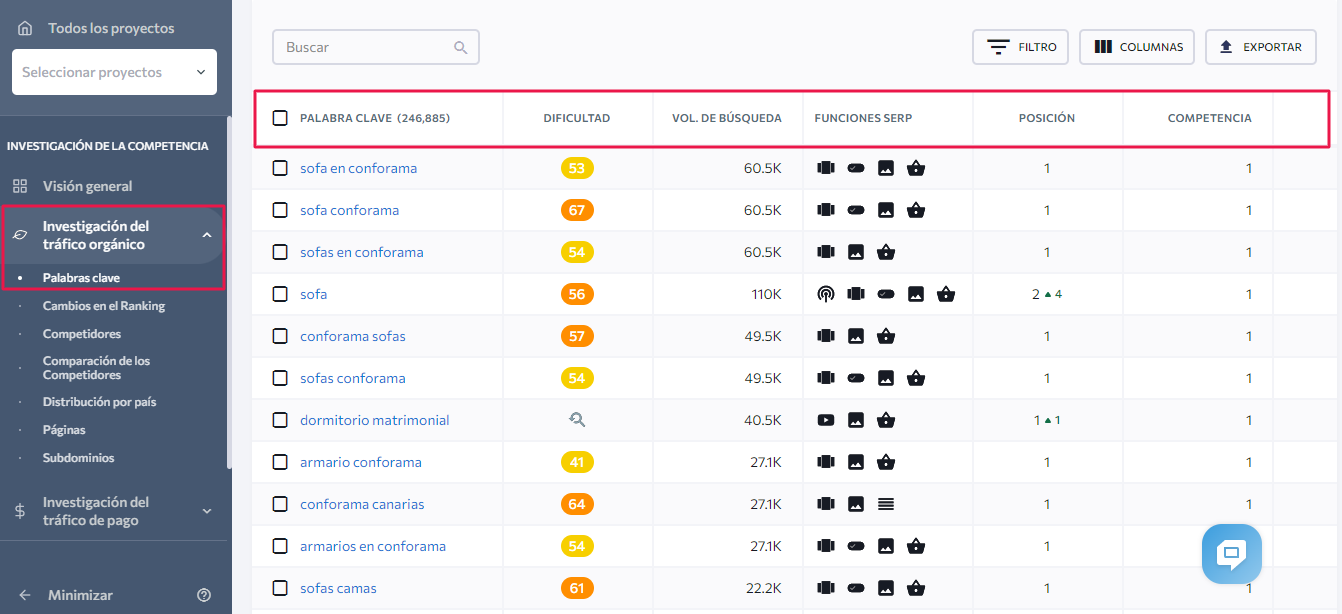1342x614 pixels.
Task: Check the box for sofa conforama
Action: [x=280, y=210]
